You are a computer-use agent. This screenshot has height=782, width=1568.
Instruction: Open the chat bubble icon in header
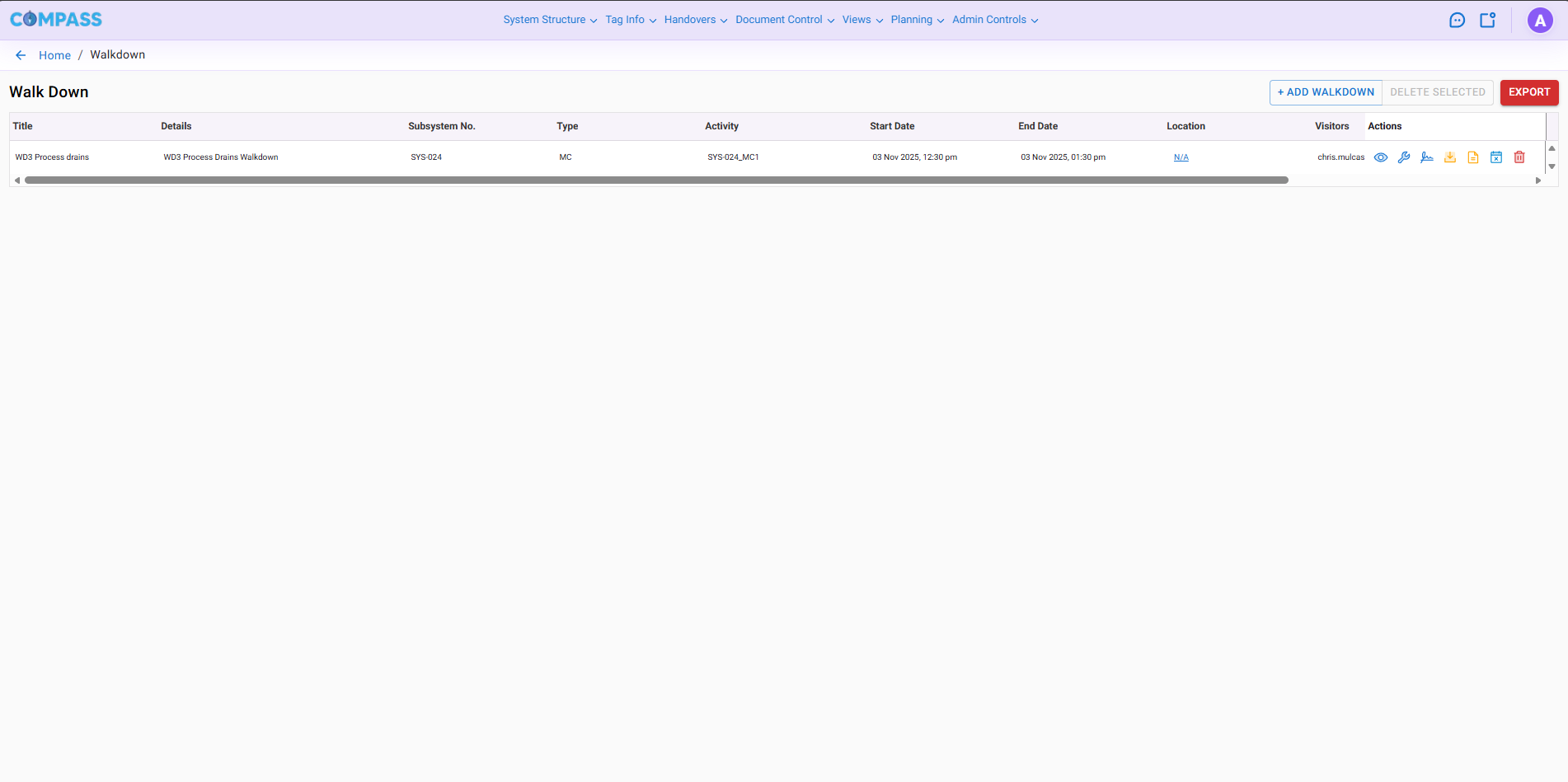click(x=1457, y=21)
